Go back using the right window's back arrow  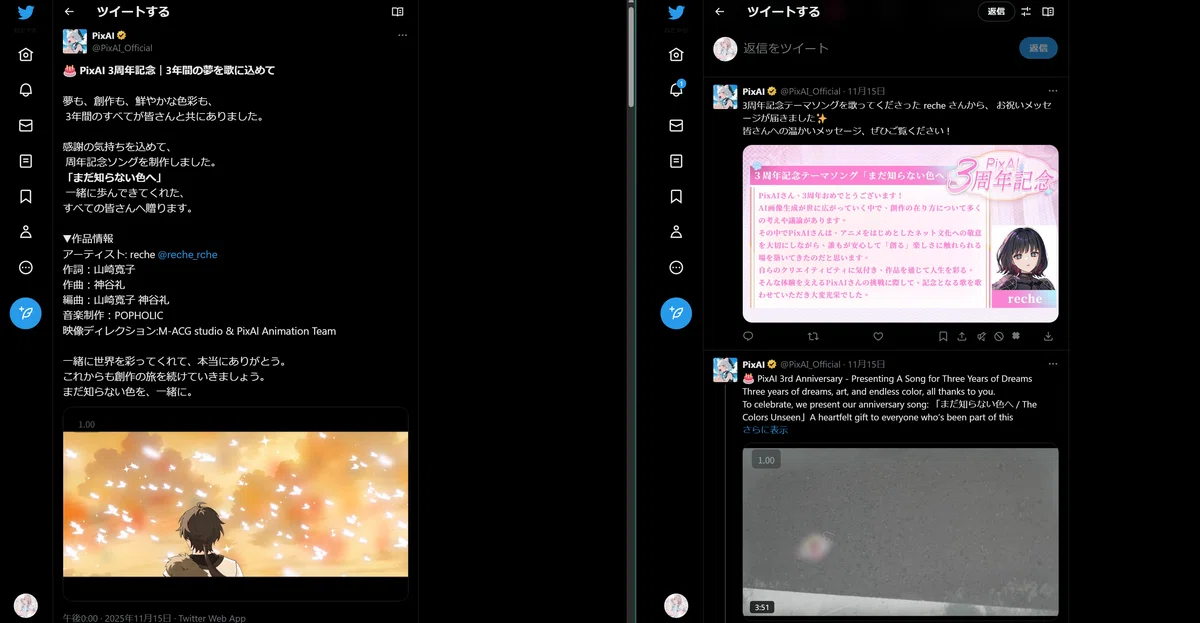point(719,12)
